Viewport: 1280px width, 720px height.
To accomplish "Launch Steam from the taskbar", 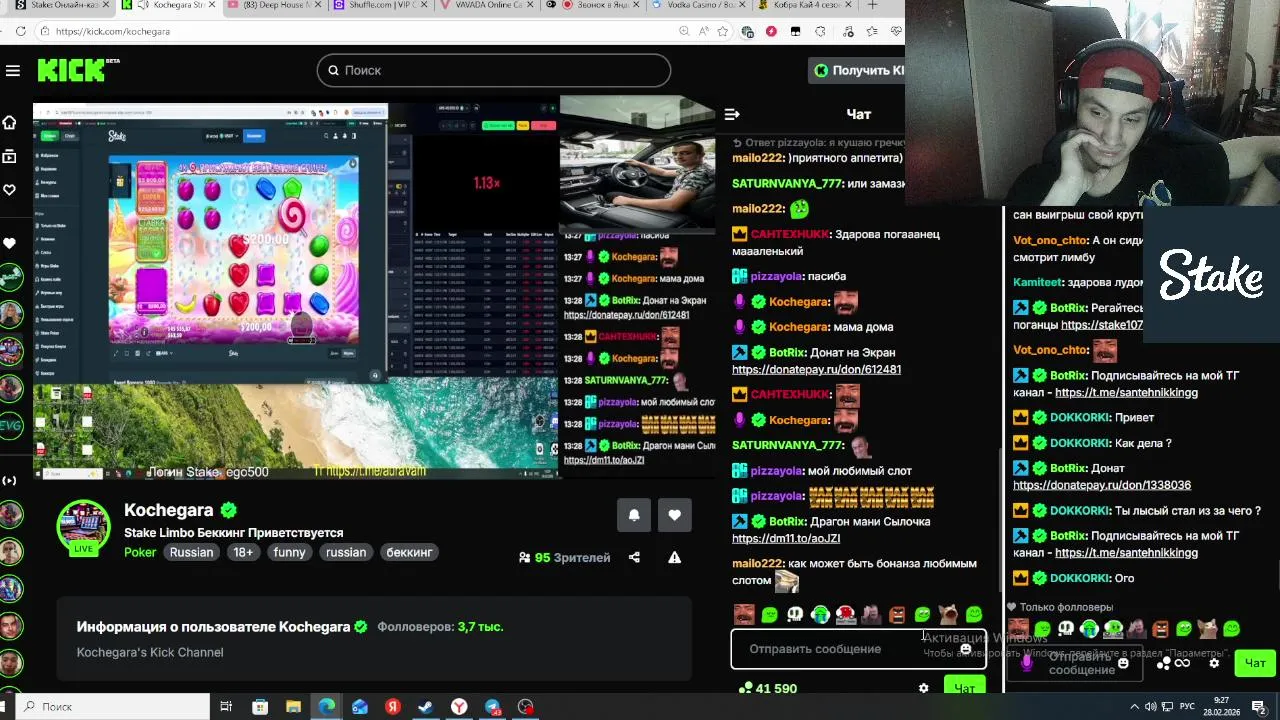I will click(x=425, y=707).
